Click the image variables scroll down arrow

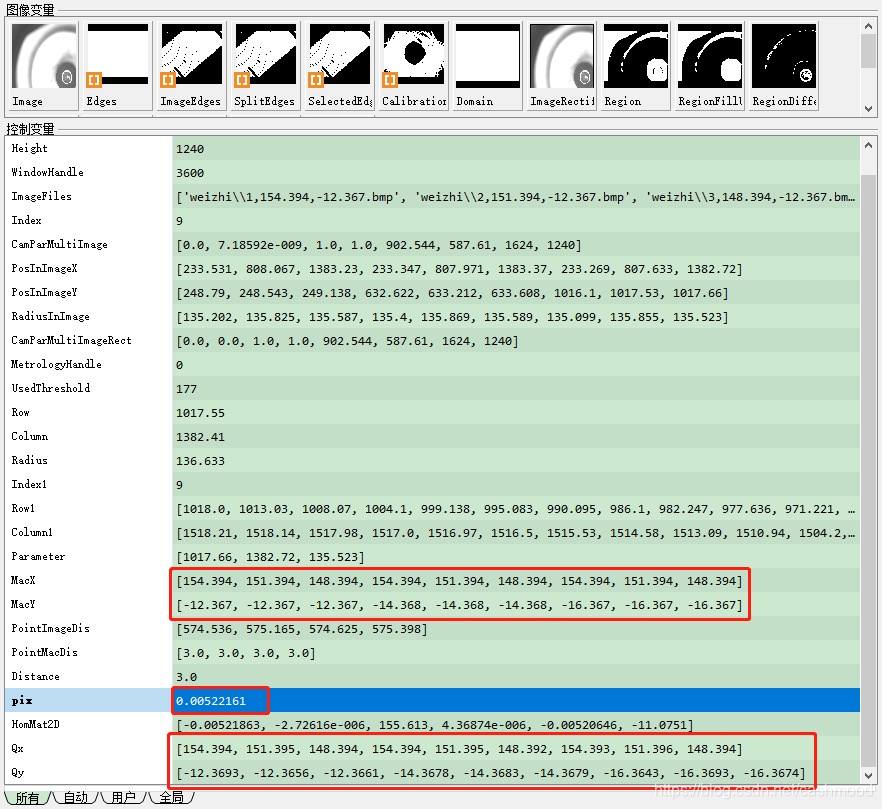tap(868, 109)
